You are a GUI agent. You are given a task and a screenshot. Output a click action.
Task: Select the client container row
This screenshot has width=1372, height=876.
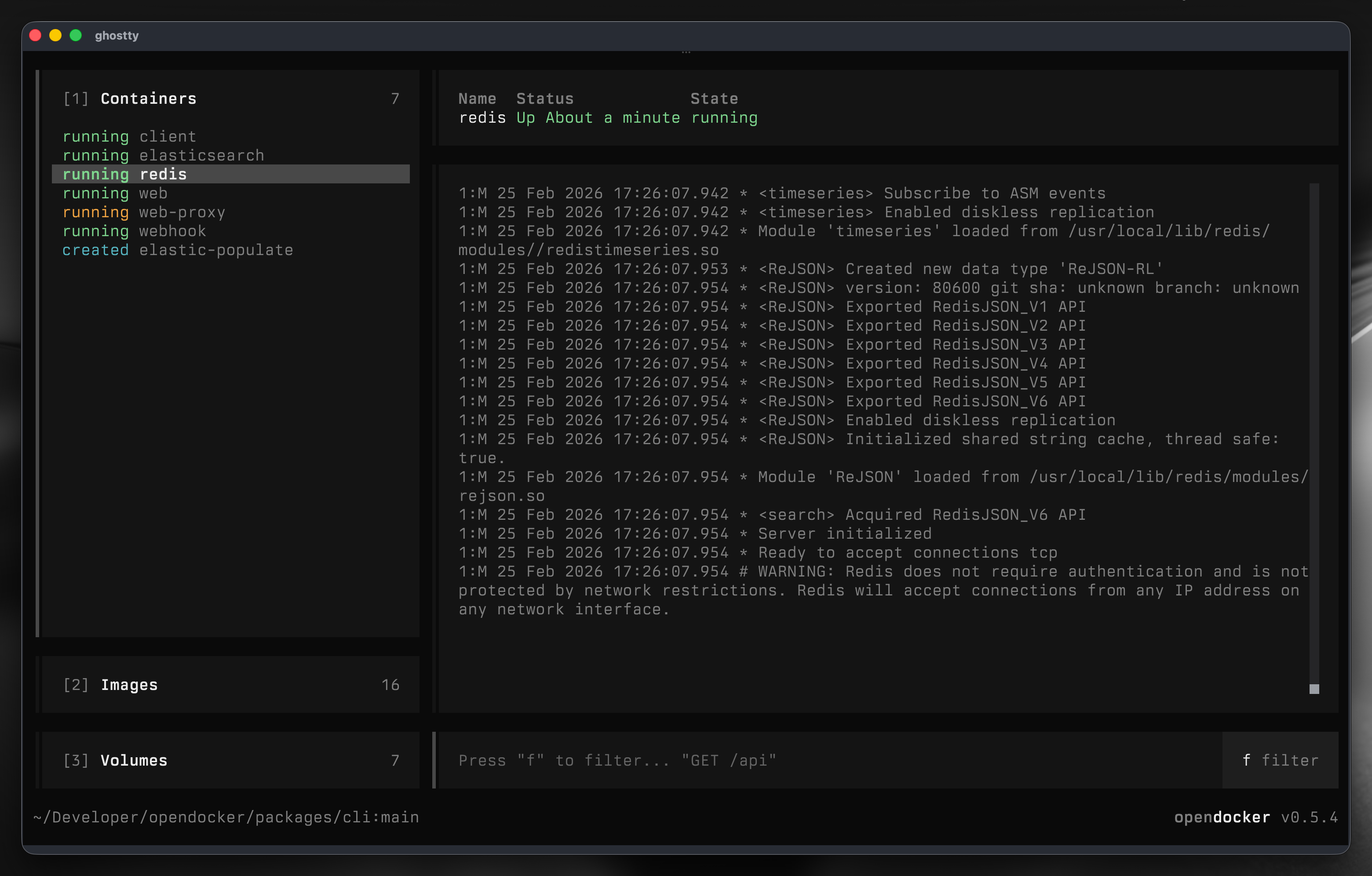pos(231,136)
